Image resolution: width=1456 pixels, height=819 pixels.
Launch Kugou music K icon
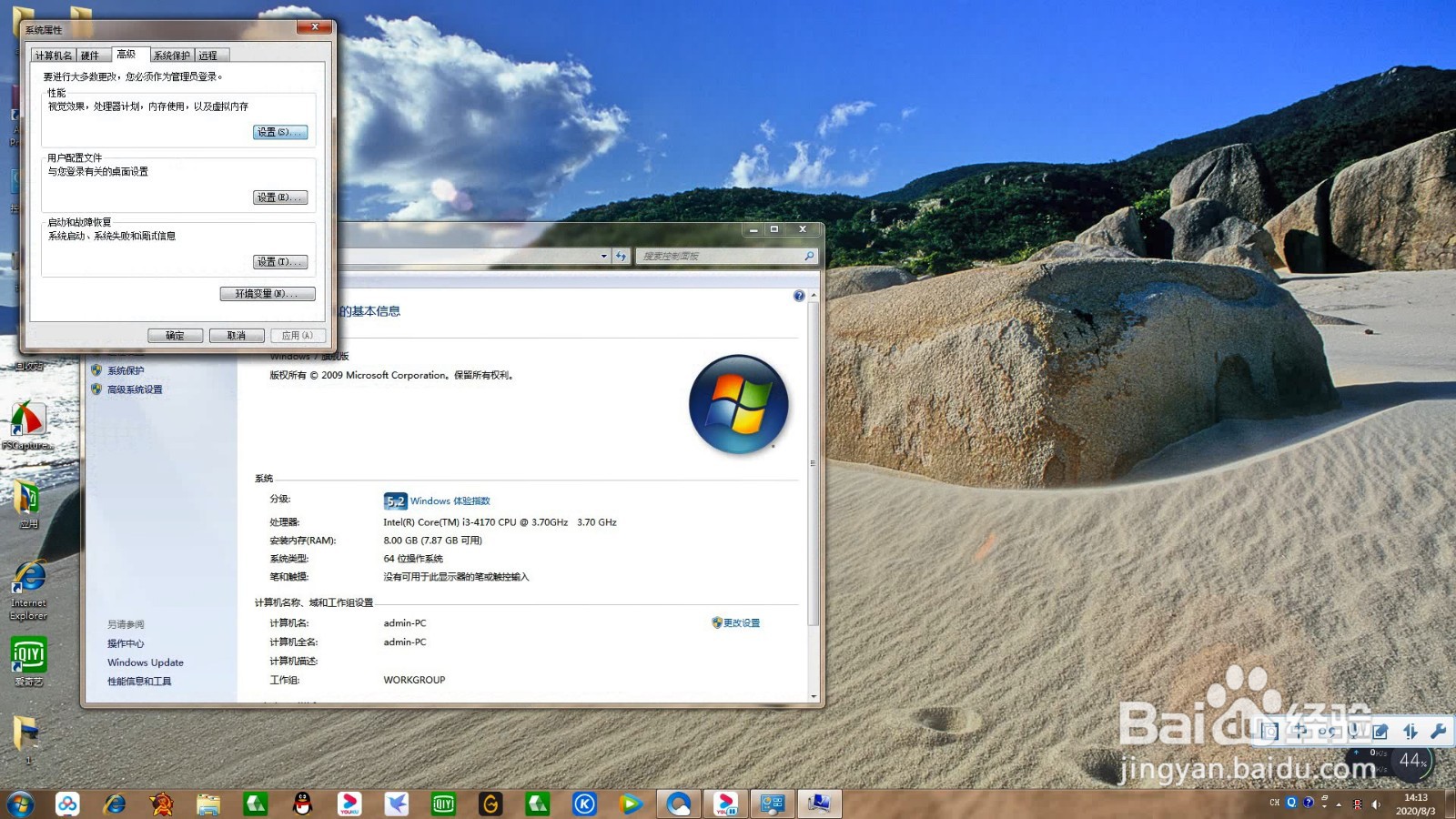[584, 804]
